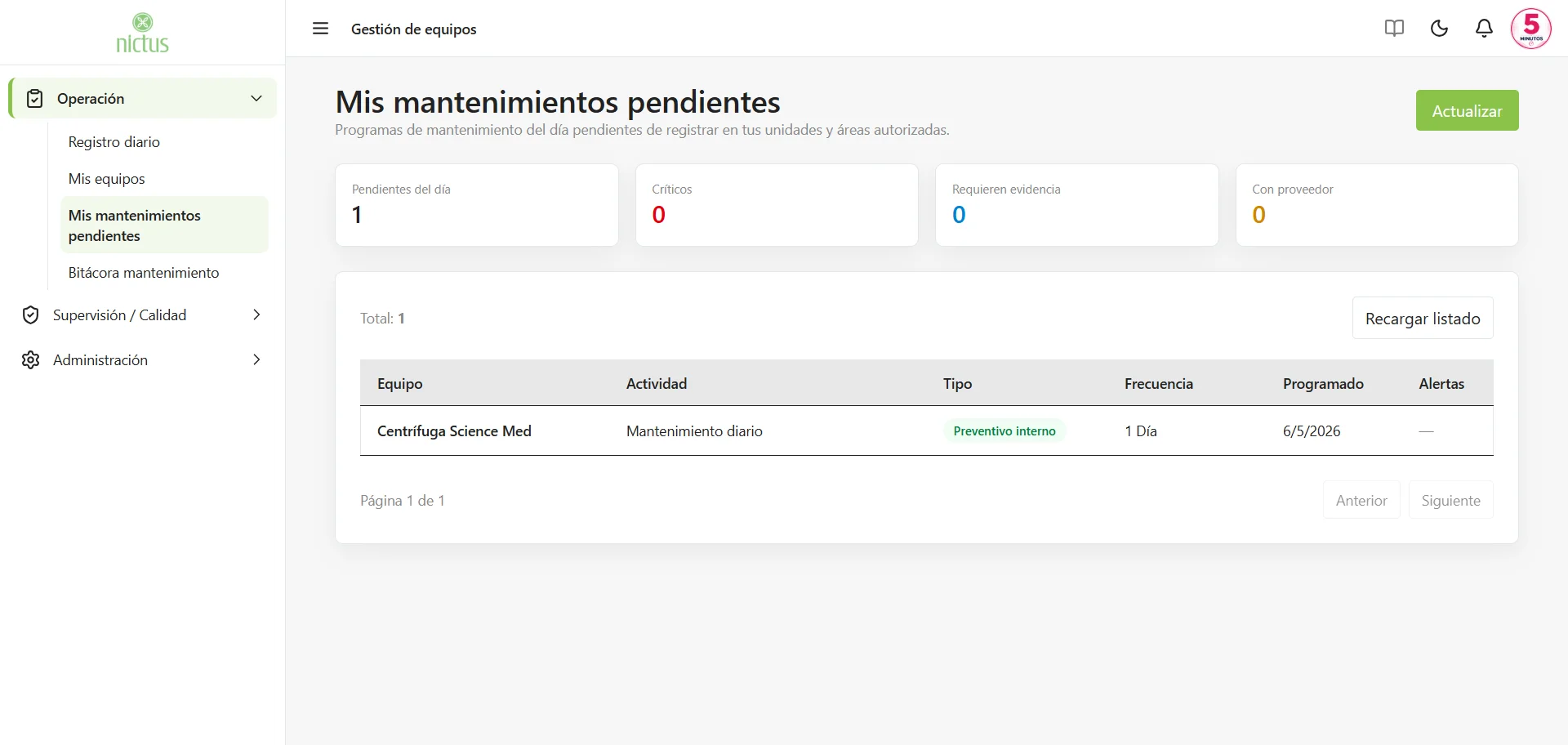Click the Total: 1 label
This screenshot has width=1568, height=745.
(x=382, y=319)
